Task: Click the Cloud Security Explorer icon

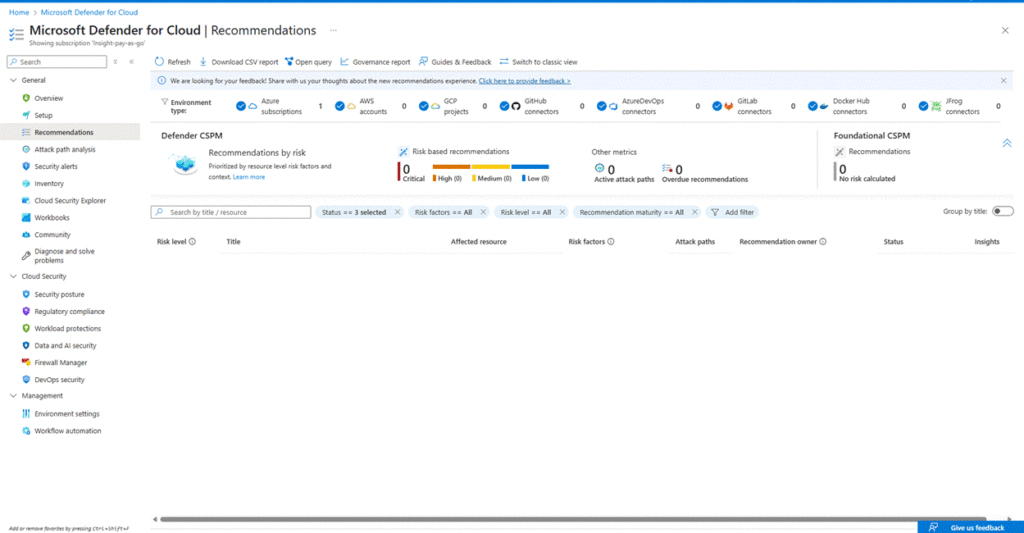Action: coord(26,200)
